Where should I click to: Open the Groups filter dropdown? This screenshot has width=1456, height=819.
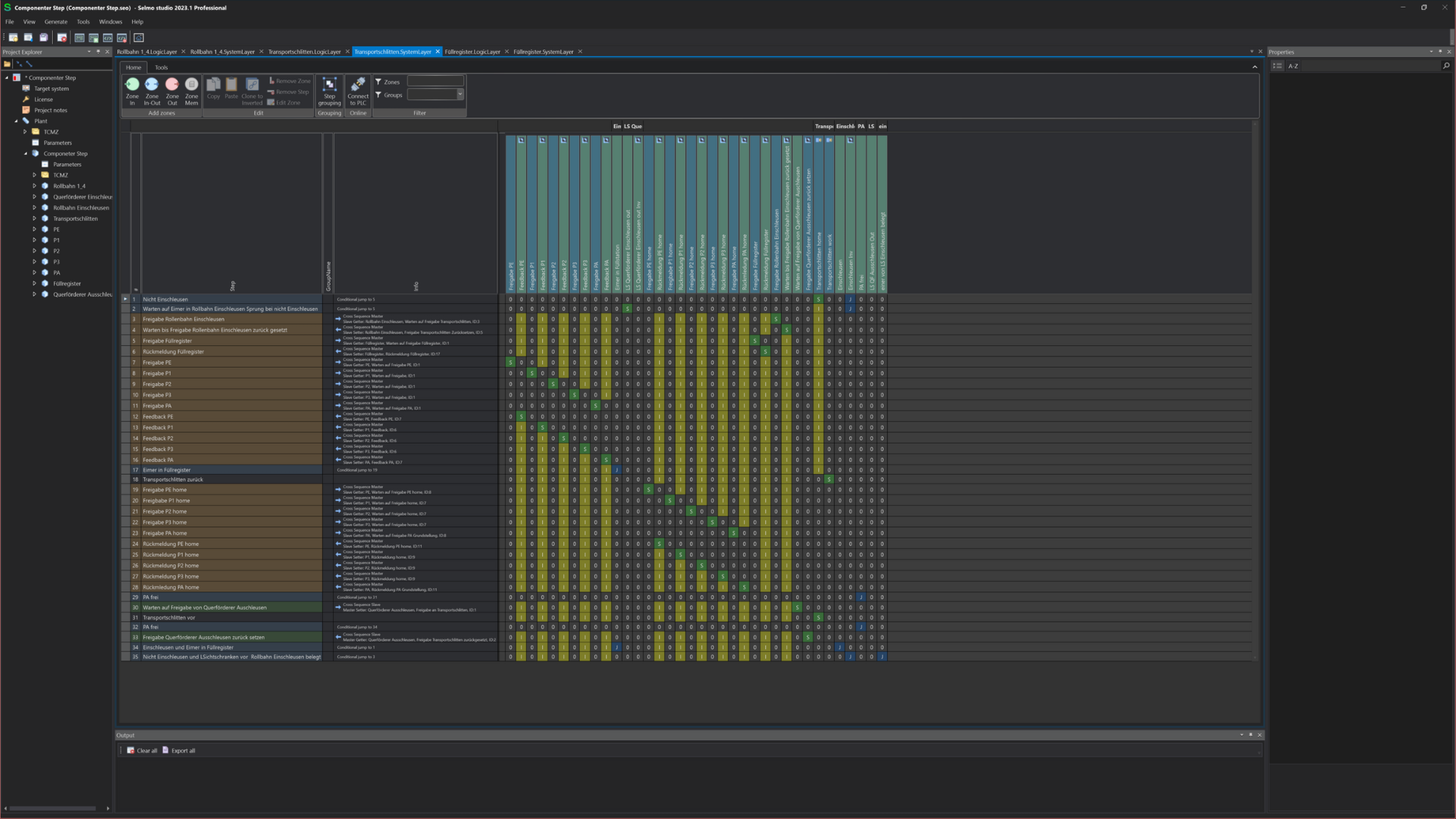[460, 95]
